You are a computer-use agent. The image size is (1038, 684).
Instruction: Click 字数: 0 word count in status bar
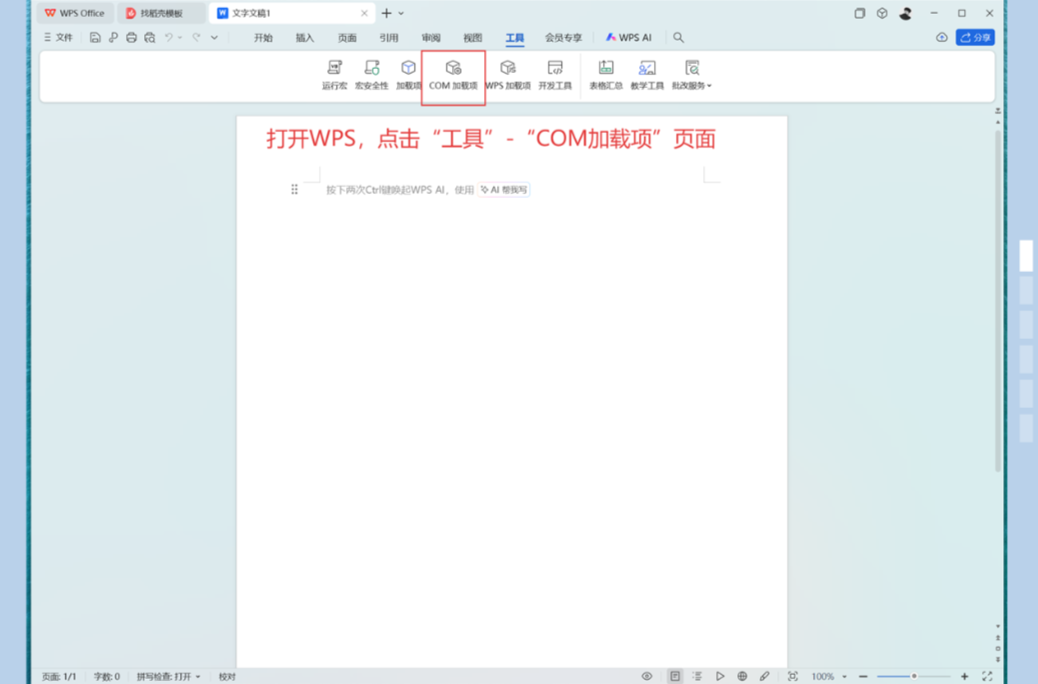pos(107,677)
